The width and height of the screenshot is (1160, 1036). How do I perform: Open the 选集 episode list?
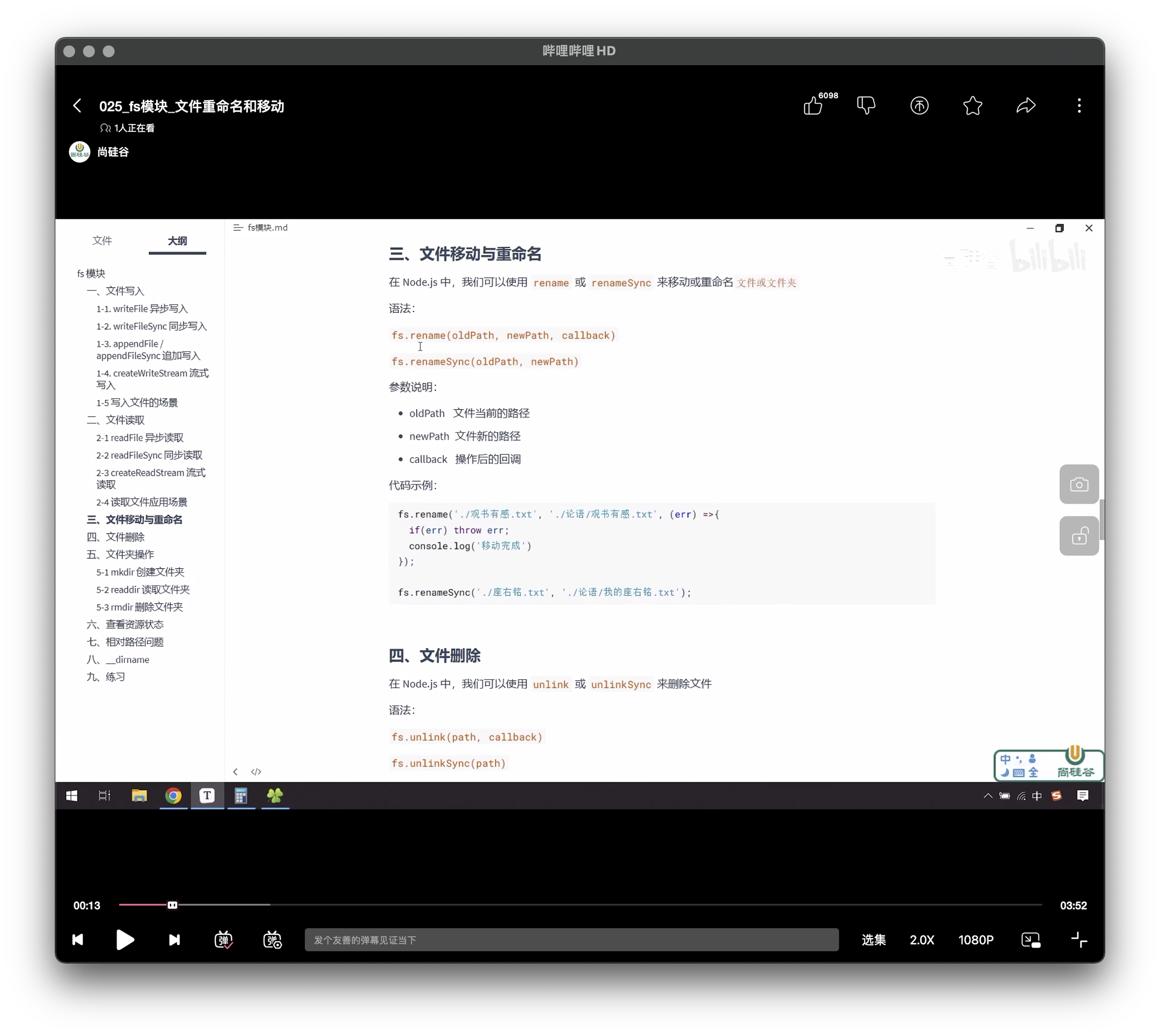pyautogui.click(x=873, y=940)
